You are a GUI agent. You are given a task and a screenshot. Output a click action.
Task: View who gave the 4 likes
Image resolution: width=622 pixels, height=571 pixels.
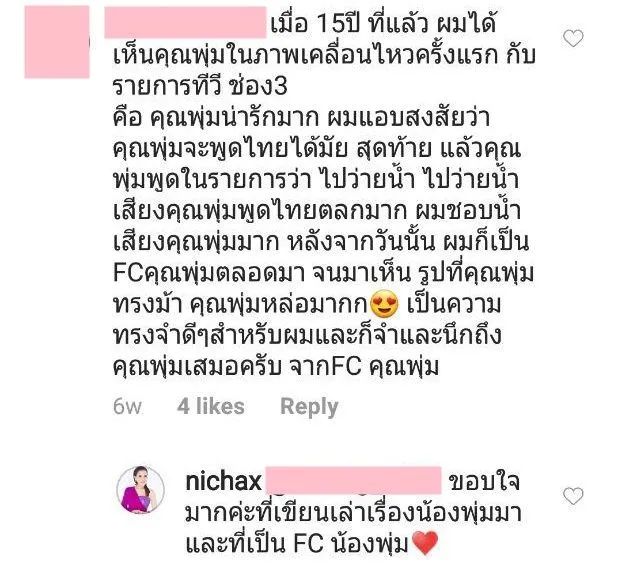coord(211,407)
